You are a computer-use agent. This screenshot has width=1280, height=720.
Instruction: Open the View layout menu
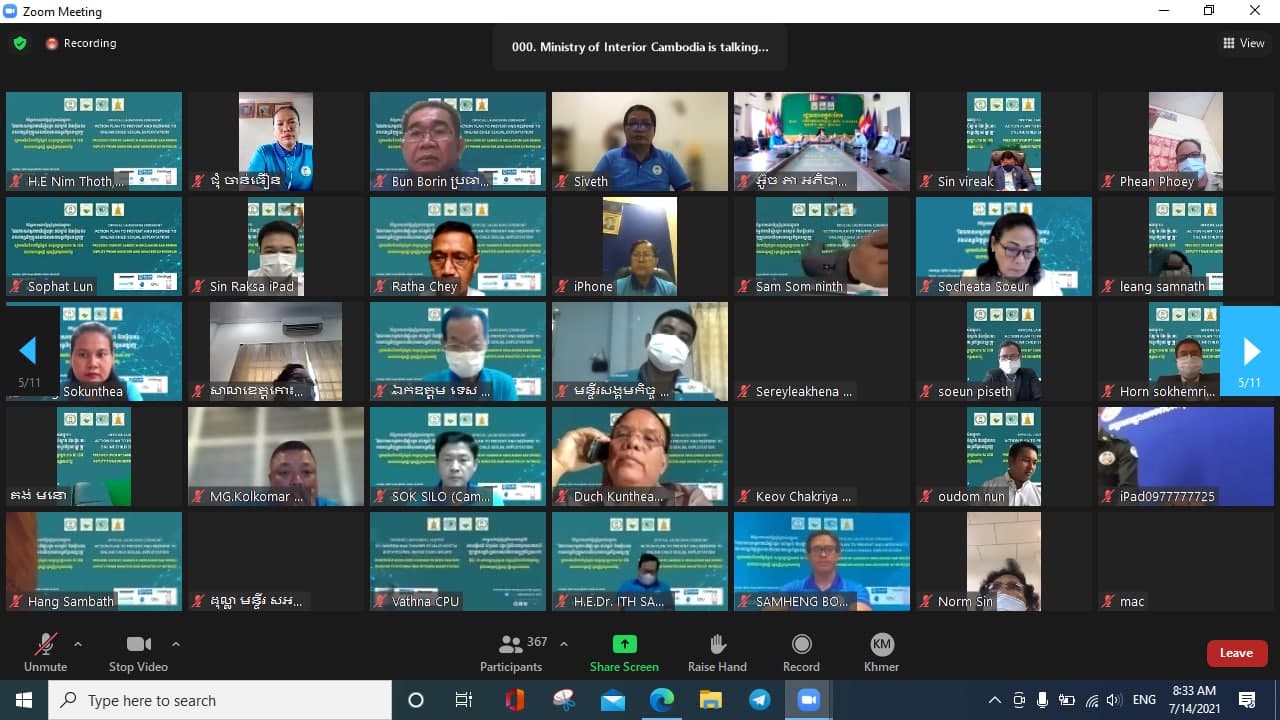click(x=1243, y=43)
